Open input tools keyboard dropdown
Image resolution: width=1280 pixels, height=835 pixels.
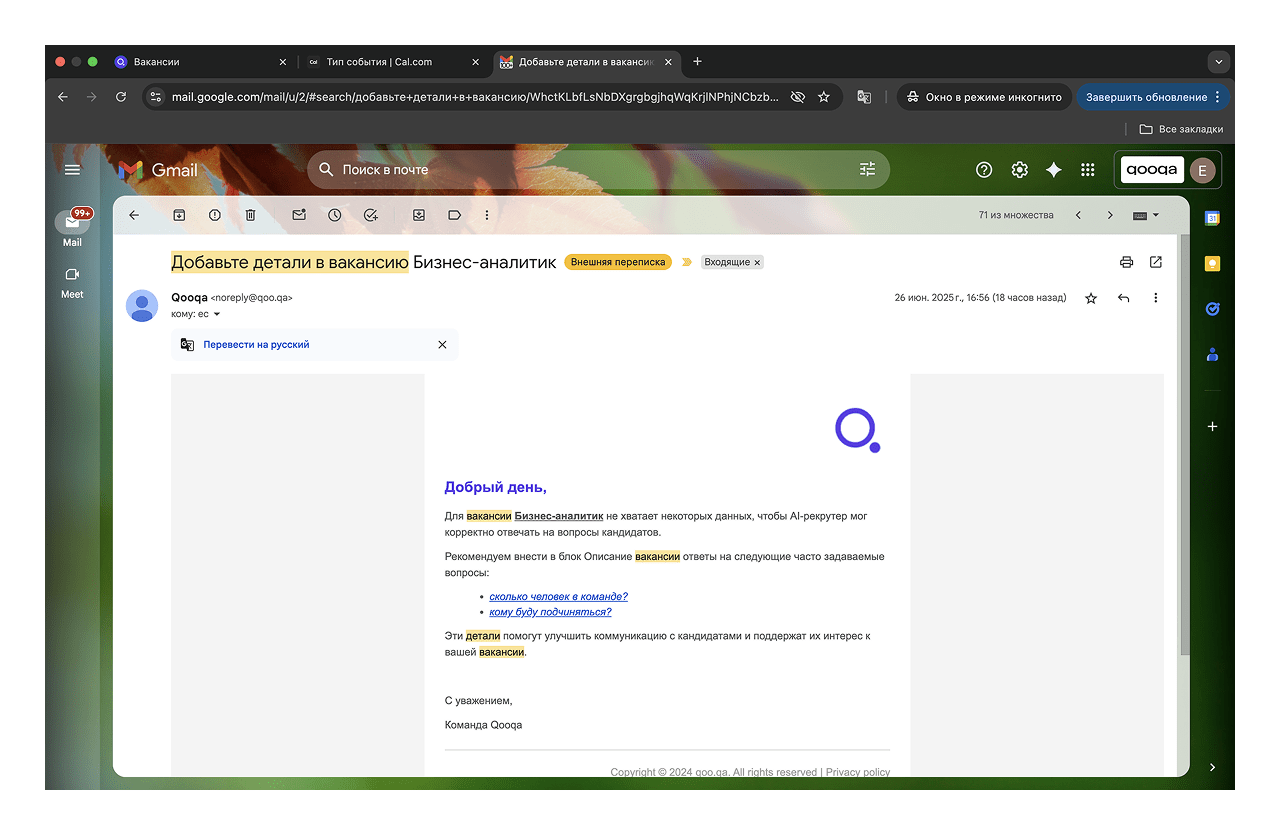coord(1146,215)
